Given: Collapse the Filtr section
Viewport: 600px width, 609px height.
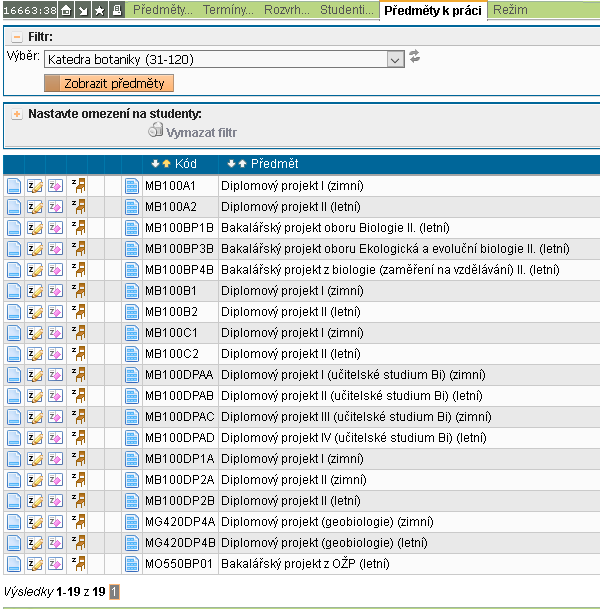Looking at the screenshot, I should (16, 36).
